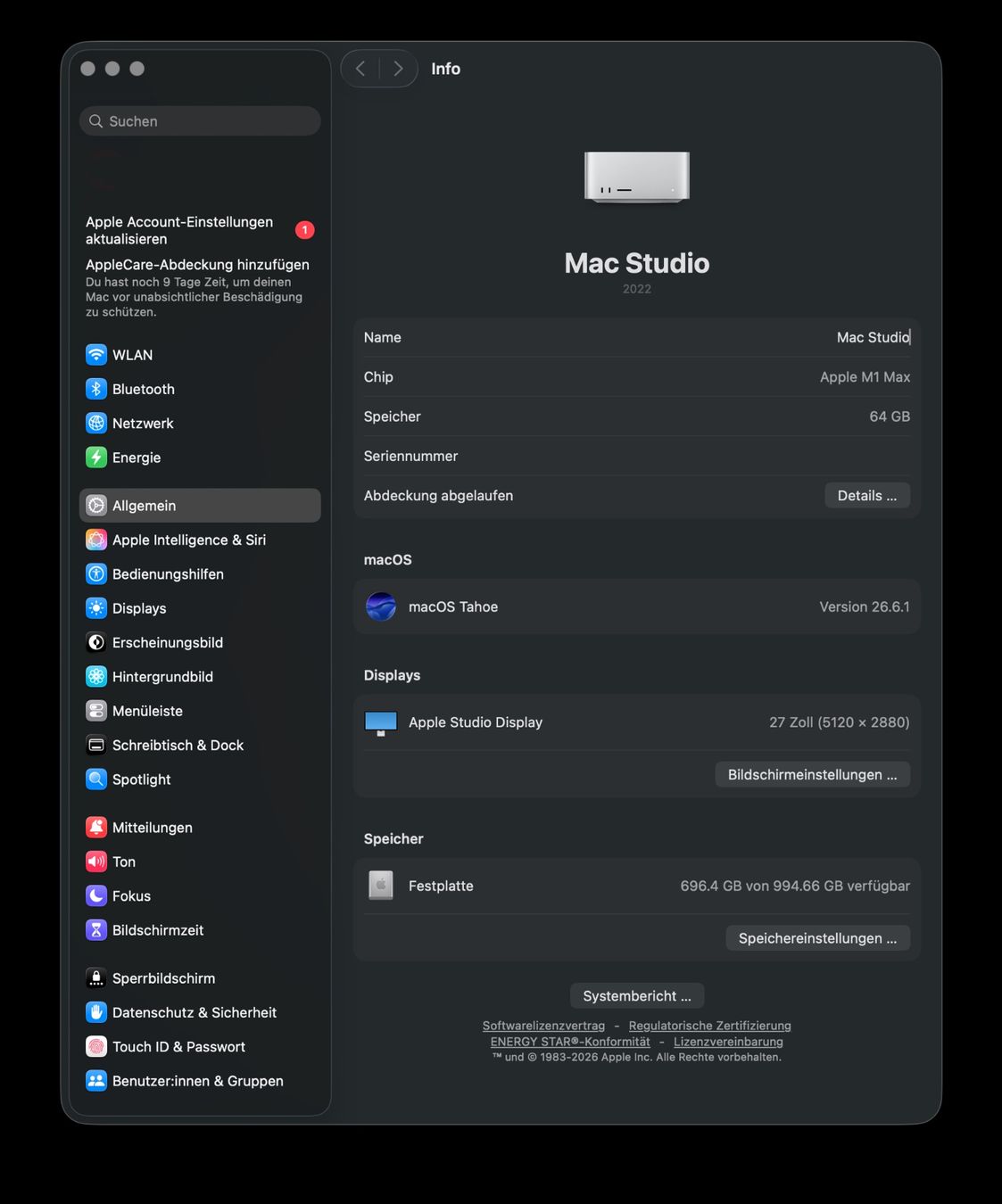Open the Softwarelizenzvertrag link
The height and width of the screenshot is (1204, 1002).
[x=543, y=1026]
